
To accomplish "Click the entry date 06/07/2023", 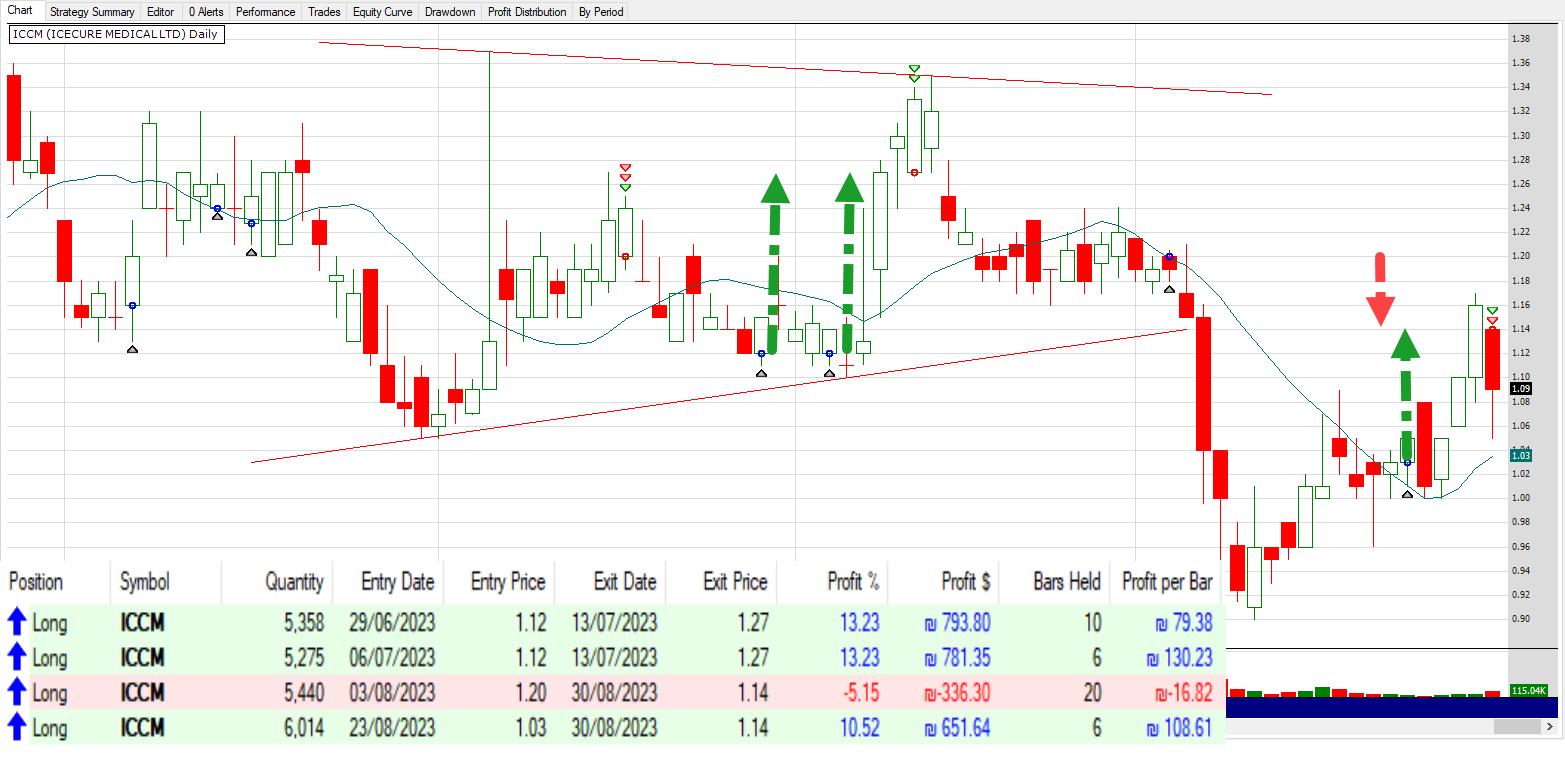I will click(392, 658).
